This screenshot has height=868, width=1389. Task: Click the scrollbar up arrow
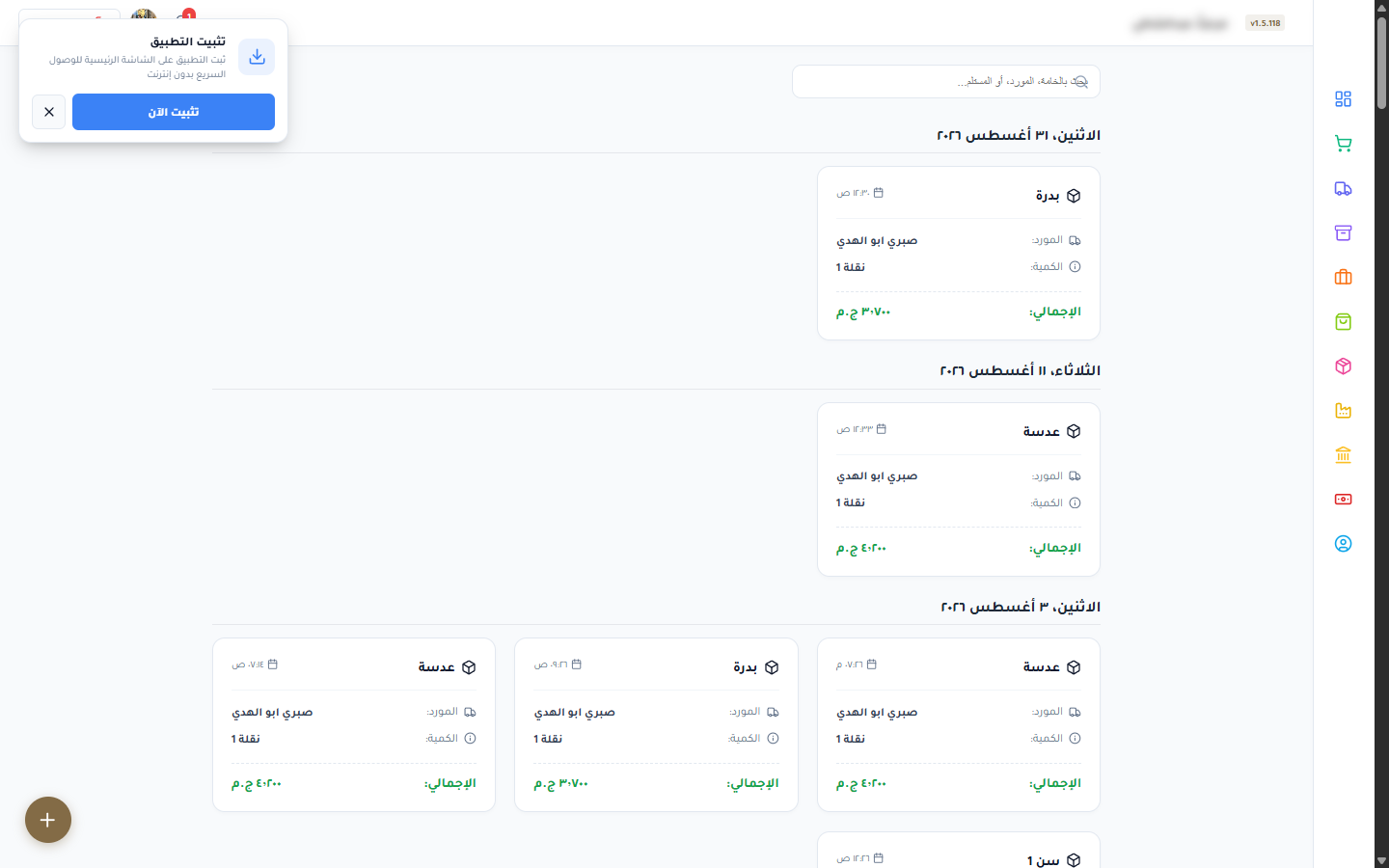(x=1381, y=7)
